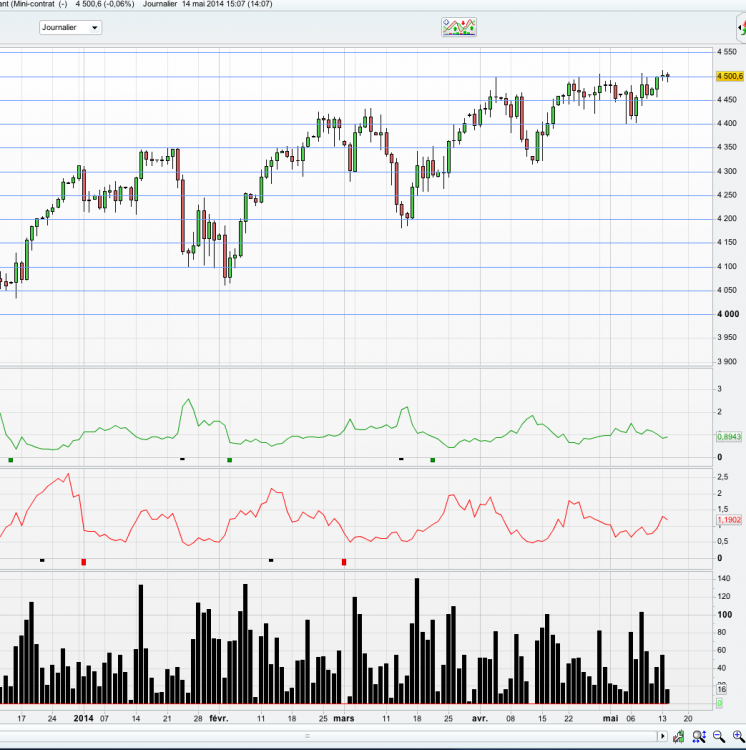This screenshot has width=746, height=750.
Task: Select the yellow 4 500,6 current price label
Action: [x=729, y=76]
